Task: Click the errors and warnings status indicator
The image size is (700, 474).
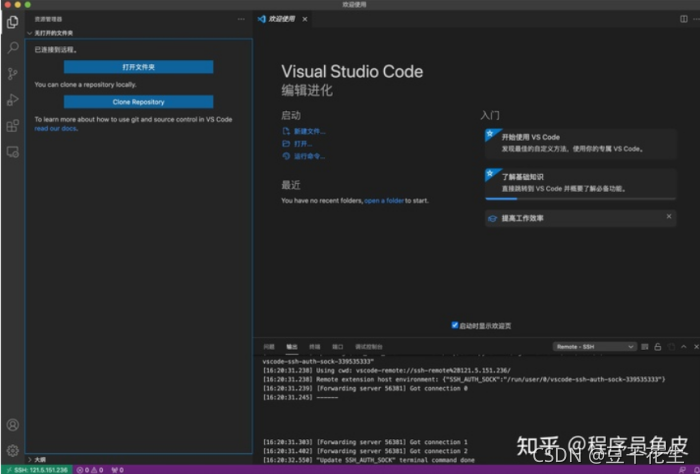Action: pyautogui.click(x=90, y=470)
